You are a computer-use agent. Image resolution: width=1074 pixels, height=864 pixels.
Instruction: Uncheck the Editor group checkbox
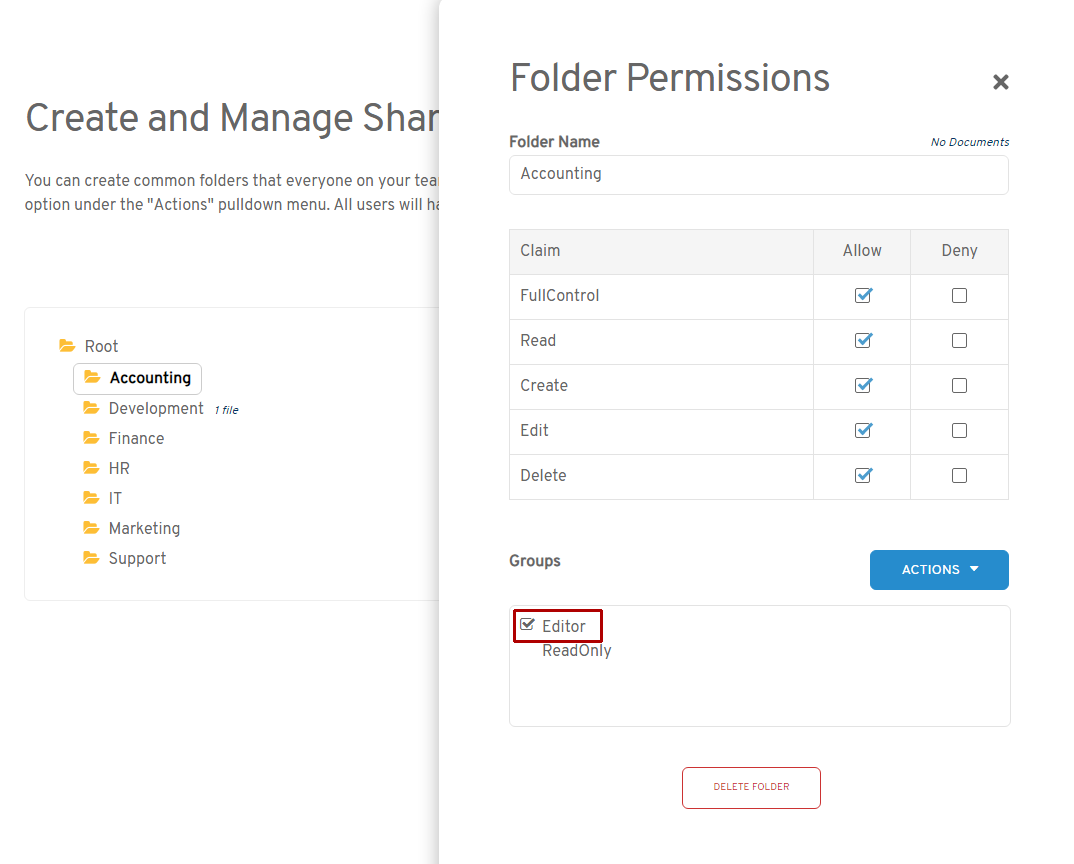pyautogui.click(x=528, y=625)
